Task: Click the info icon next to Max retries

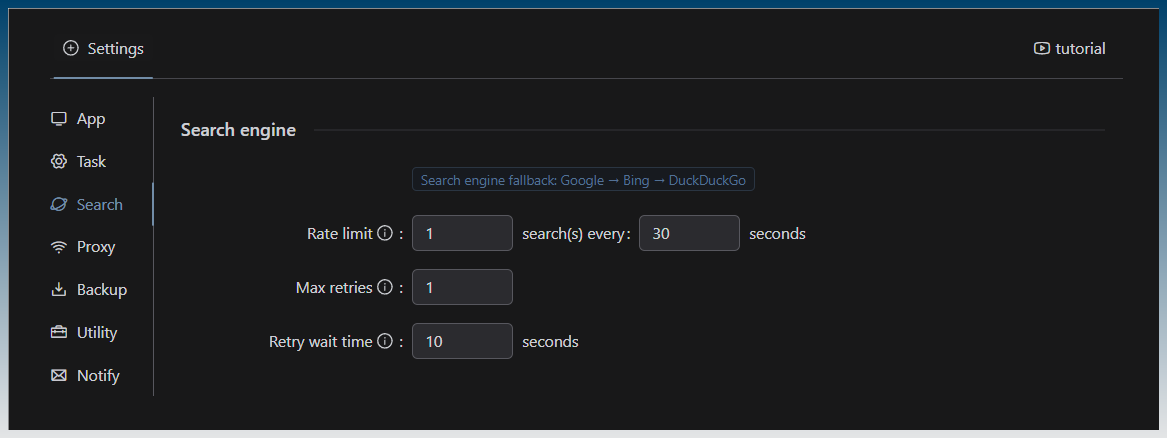Action: click(x=384, y=288)
